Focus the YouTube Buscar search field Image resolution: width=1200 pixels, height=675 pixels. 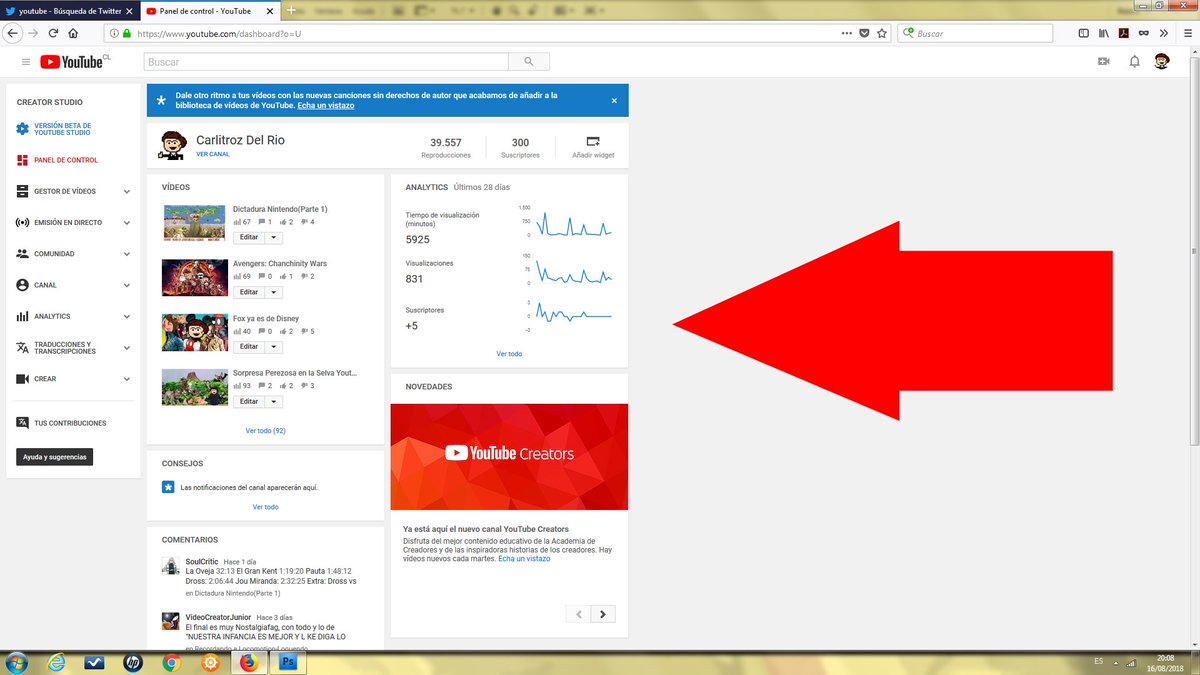pos(326,62)
